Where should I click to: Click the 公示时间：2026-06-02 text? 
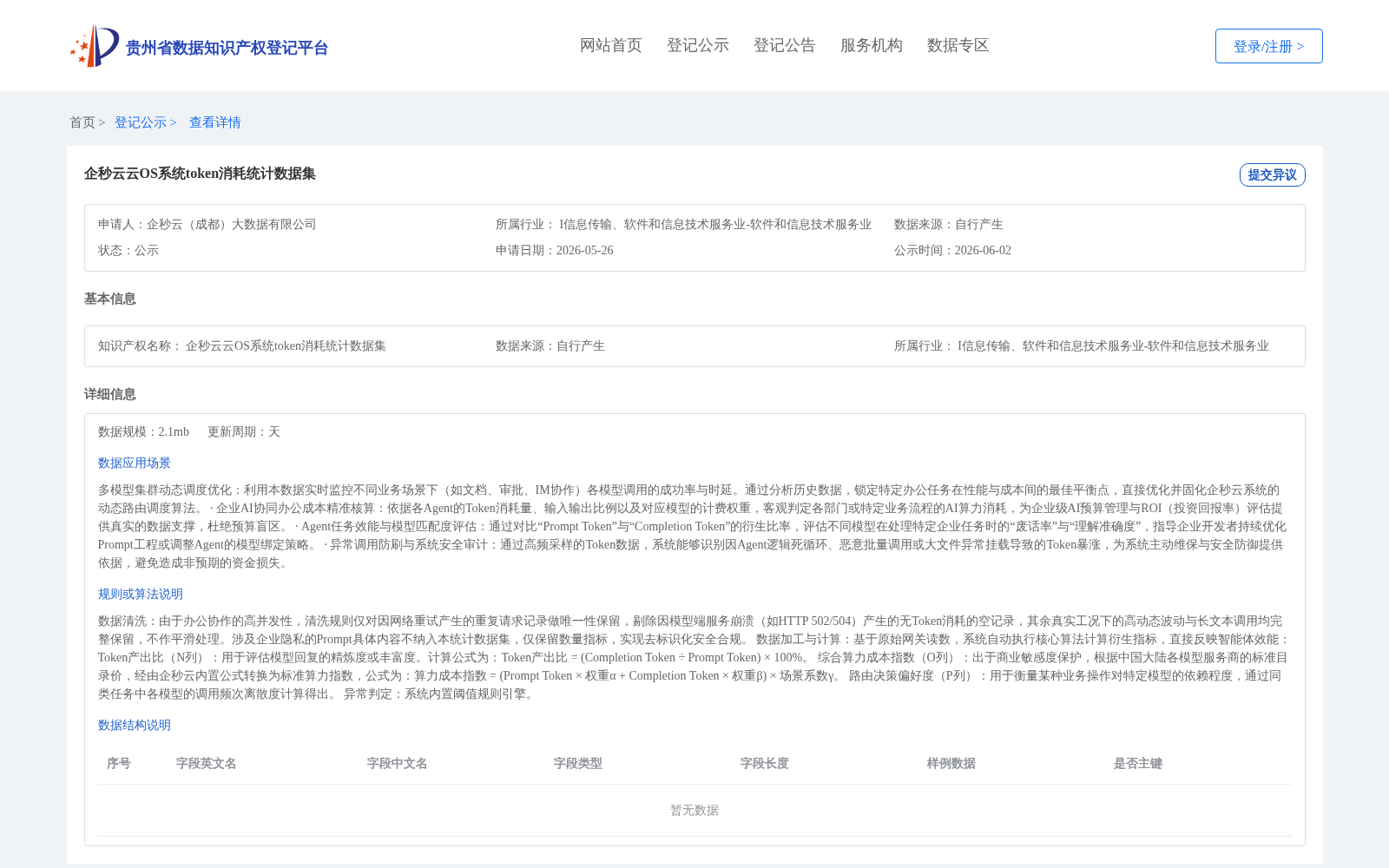tap(952, 250)
